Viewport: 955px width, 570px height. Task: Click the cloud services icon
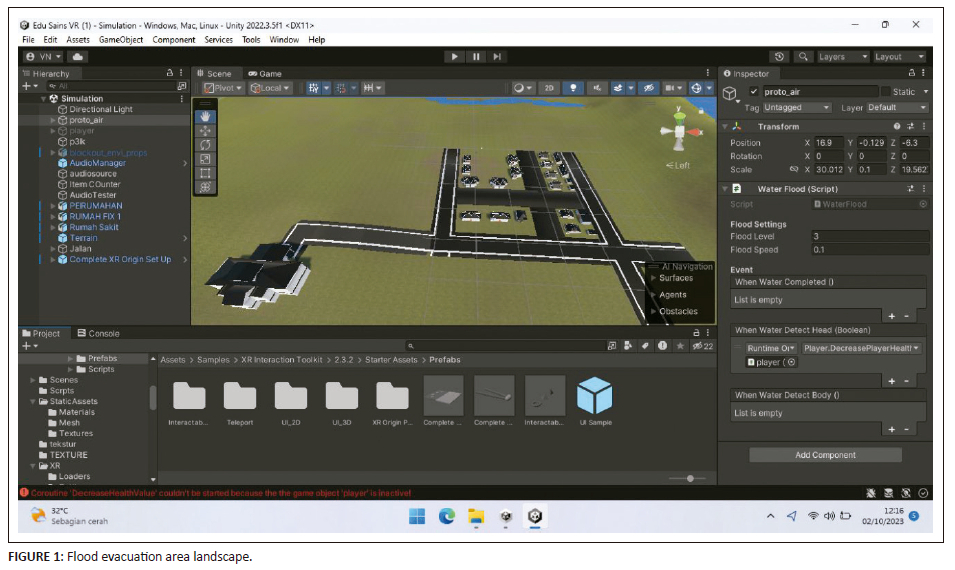78,57
